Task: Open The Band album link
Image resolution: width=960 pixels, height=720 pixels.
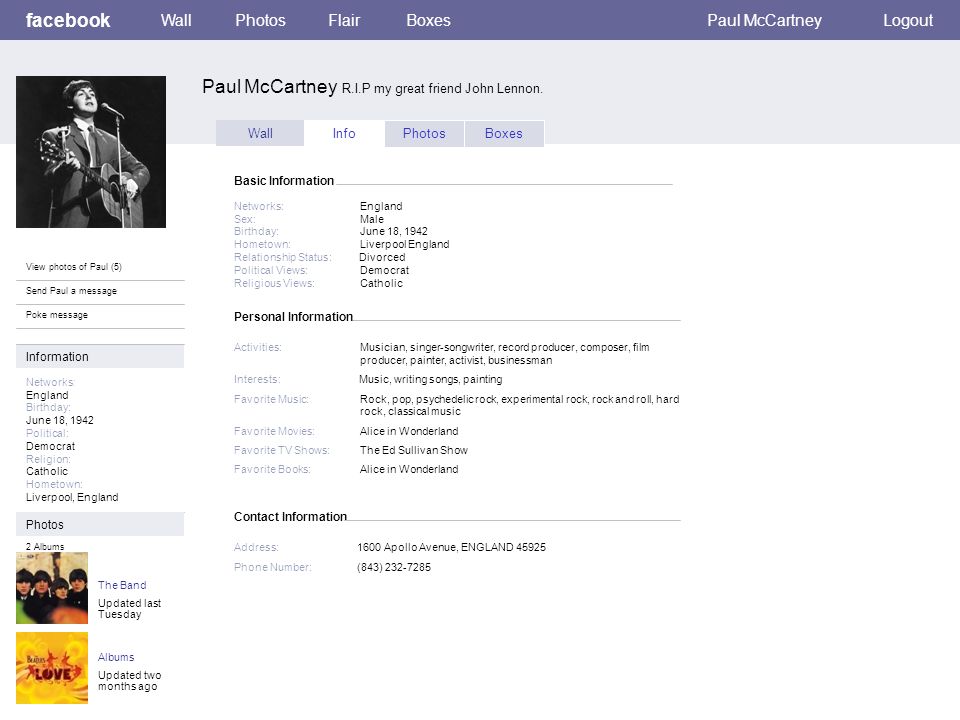Action: [122, 585]
